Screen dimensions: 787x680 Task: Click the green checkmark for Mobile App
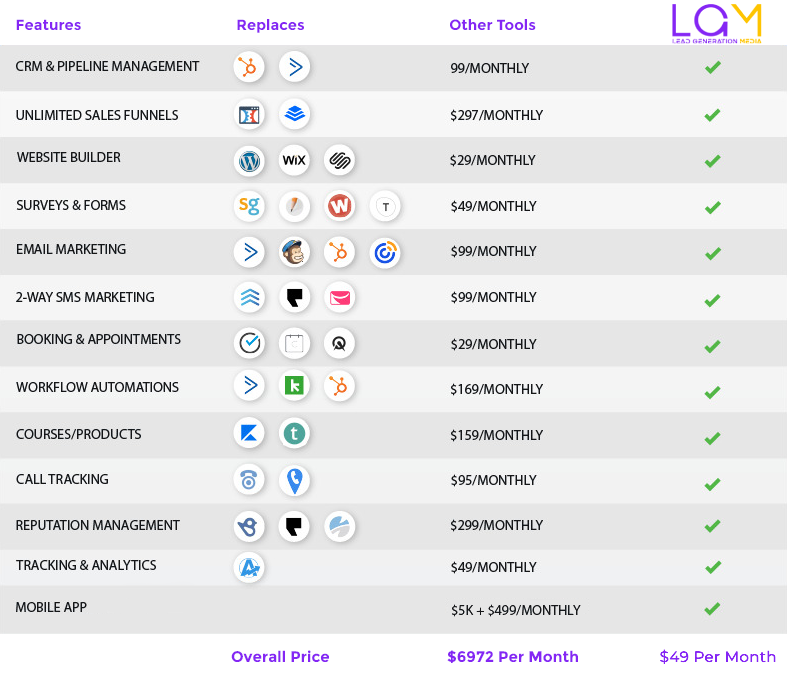tap(712, 608)
